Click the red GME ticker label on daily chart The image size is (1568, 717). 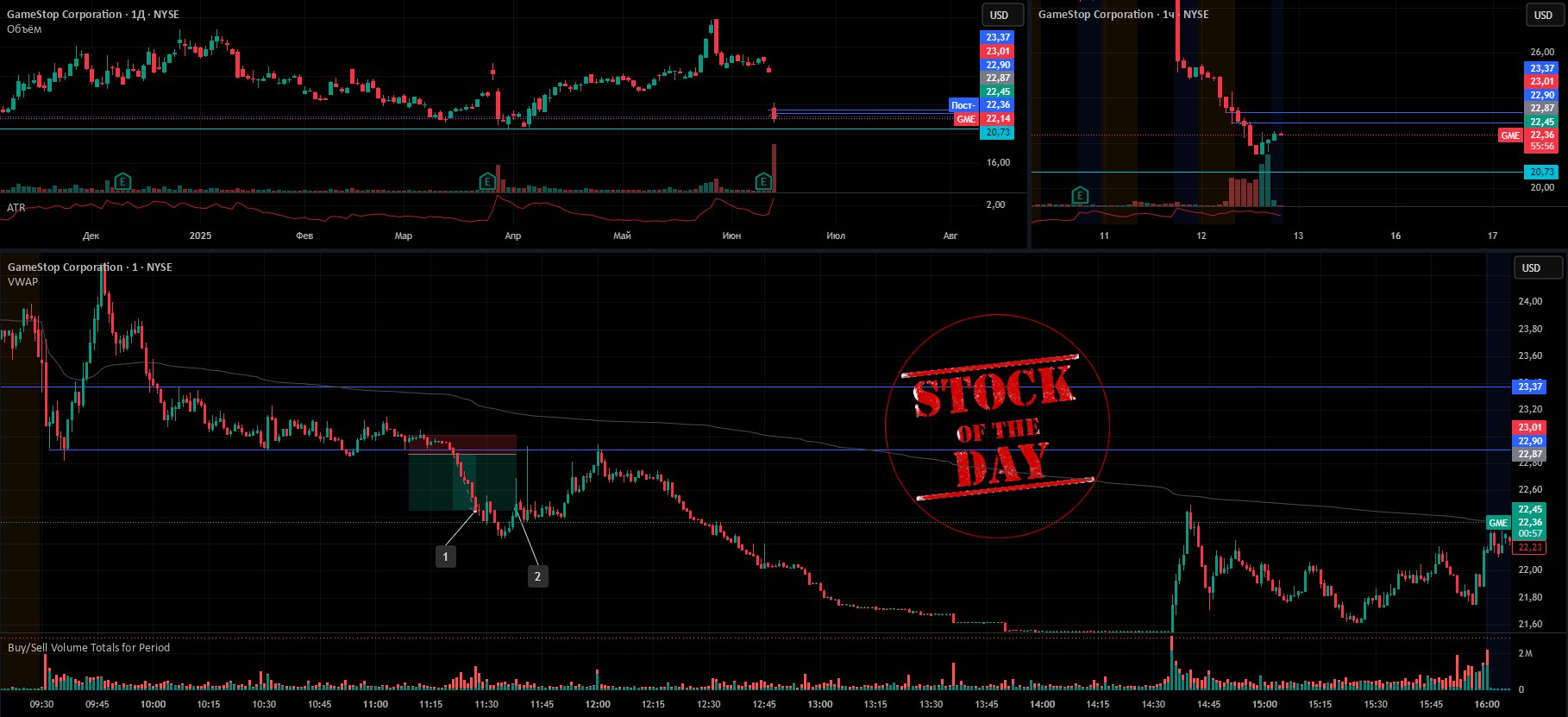point(966,119)
